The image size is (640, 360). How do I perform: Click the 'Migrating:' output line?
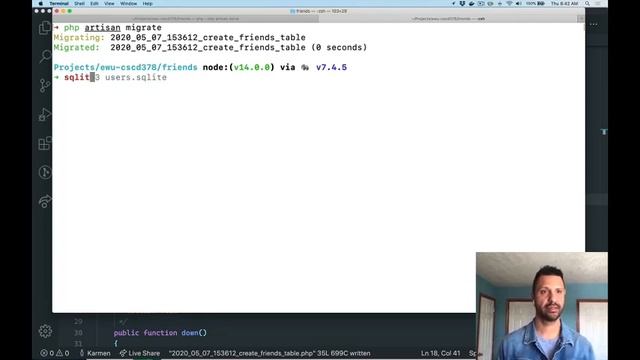[x=180, y=38]
